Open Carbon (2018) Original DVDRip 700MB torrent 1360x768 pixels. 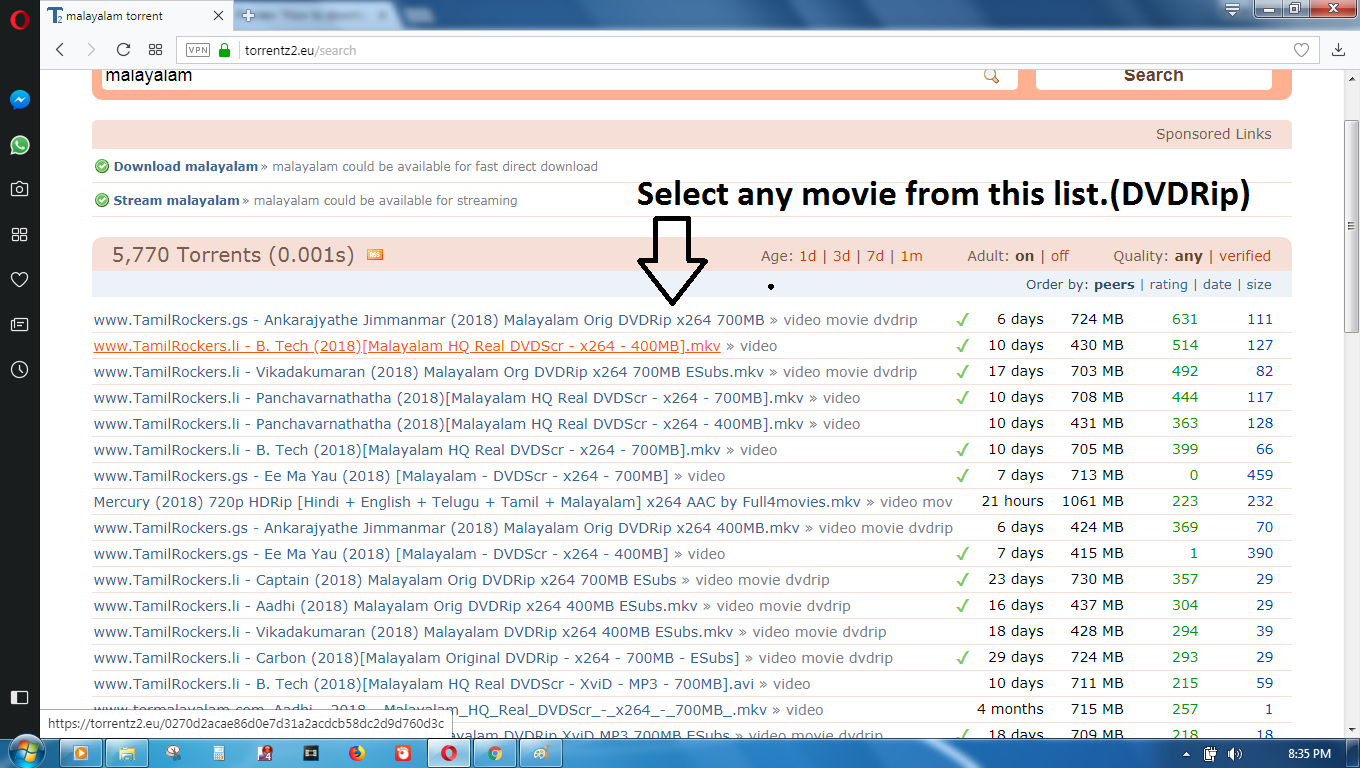coord(417,658)
